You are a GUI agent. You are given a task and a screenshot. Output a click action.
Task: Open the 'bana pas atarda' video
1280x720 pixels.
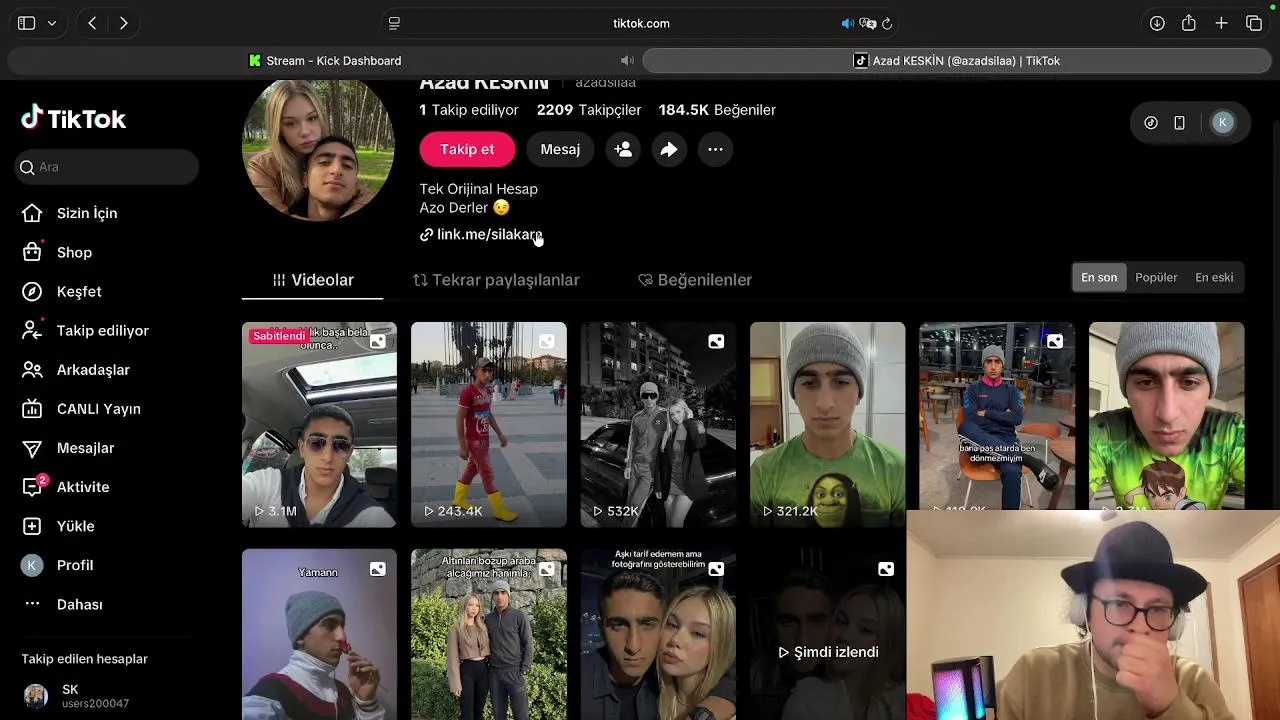pos(997,416)
